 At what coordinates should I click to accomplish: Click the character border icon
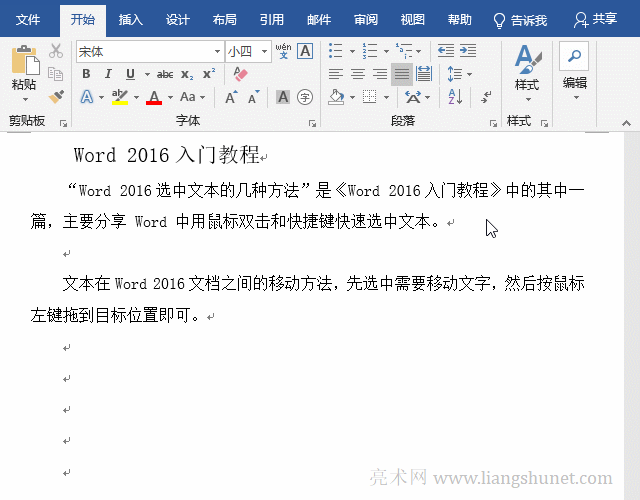pyautogui.click(x=305, y=51)
